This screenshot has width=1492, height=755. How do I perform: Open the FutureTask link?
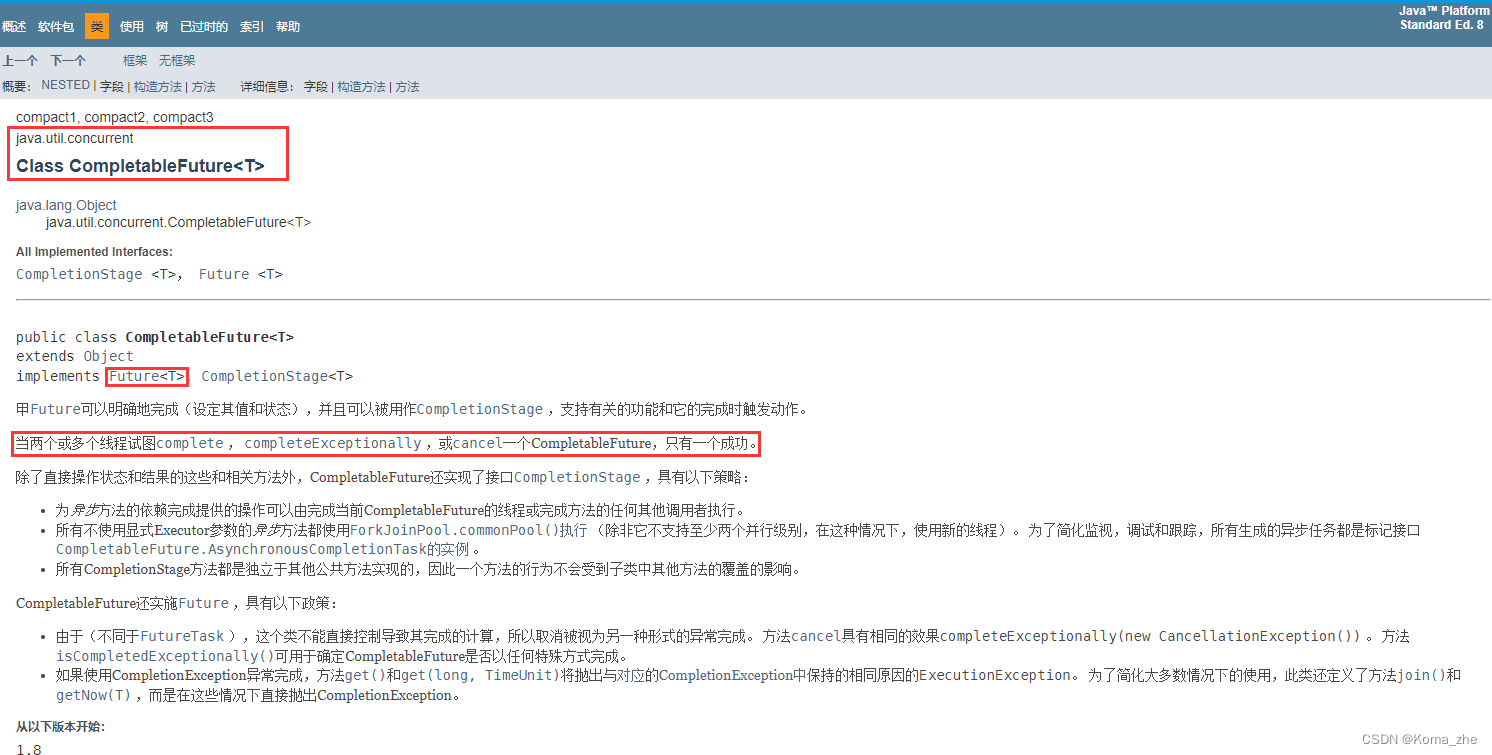click(182, 636)
